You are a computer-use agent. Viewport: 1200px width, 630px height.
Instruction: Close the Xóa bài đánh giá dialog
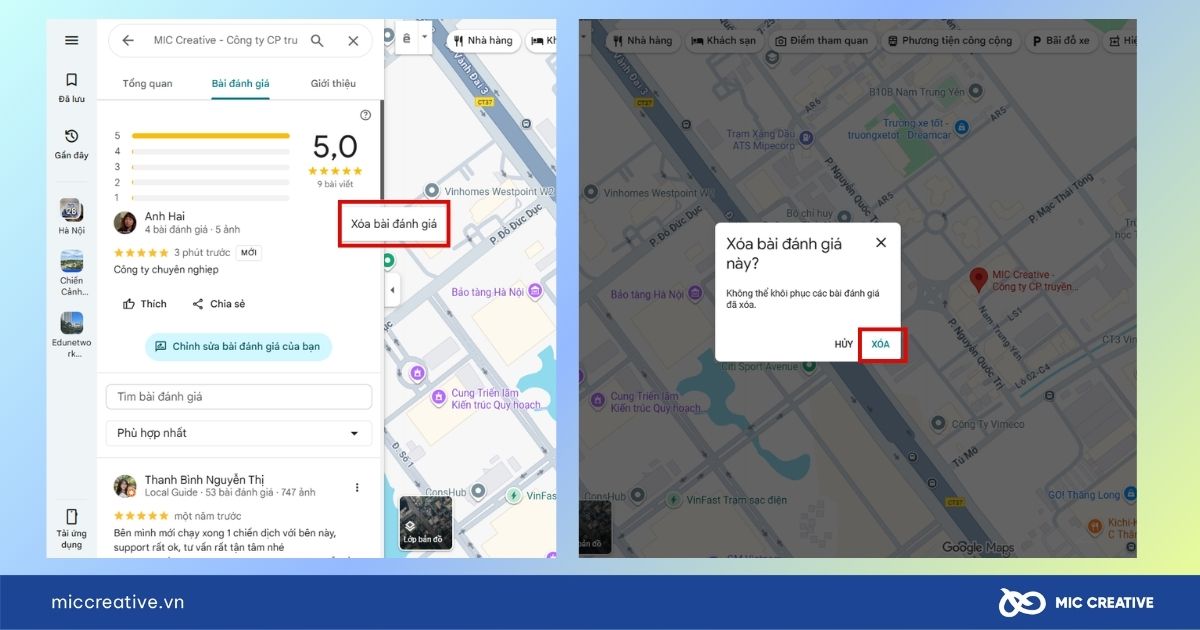[x=880, y=243]
